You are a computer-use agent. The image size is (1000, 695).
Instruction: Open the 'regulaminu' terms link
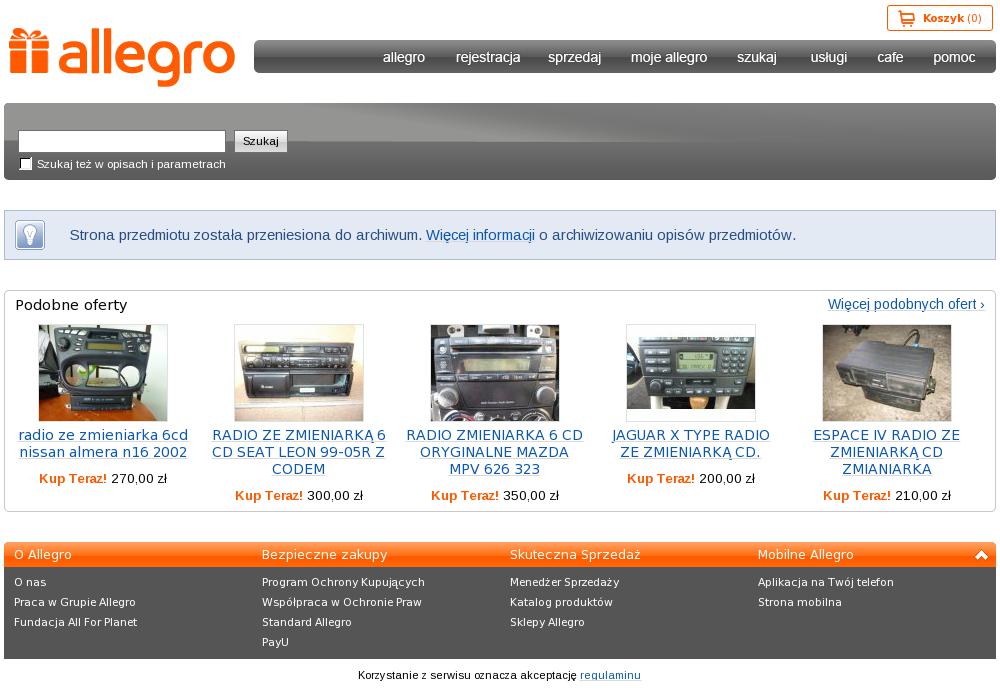(x=610, y=675)
